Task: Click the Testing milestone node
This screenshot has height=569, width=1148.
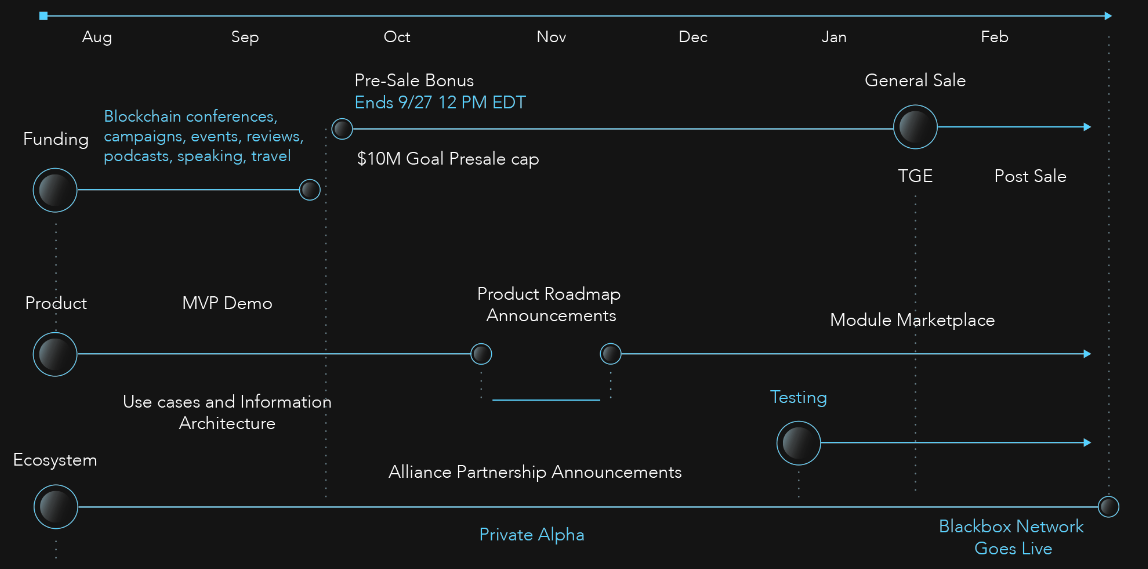Action: [798, 442]
